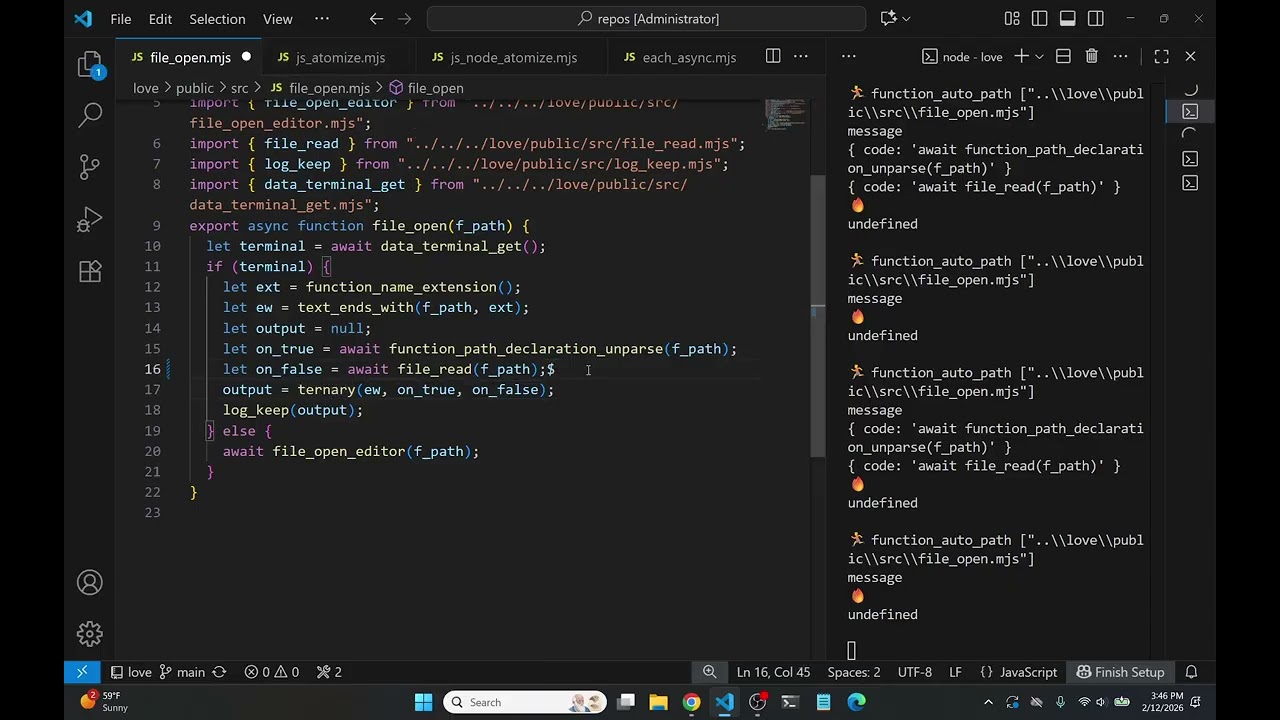Viewport: 1280px width, 720px height.
Task: Click 'Ln 16, Col 45' cursor position
Action: coord(773,672)
